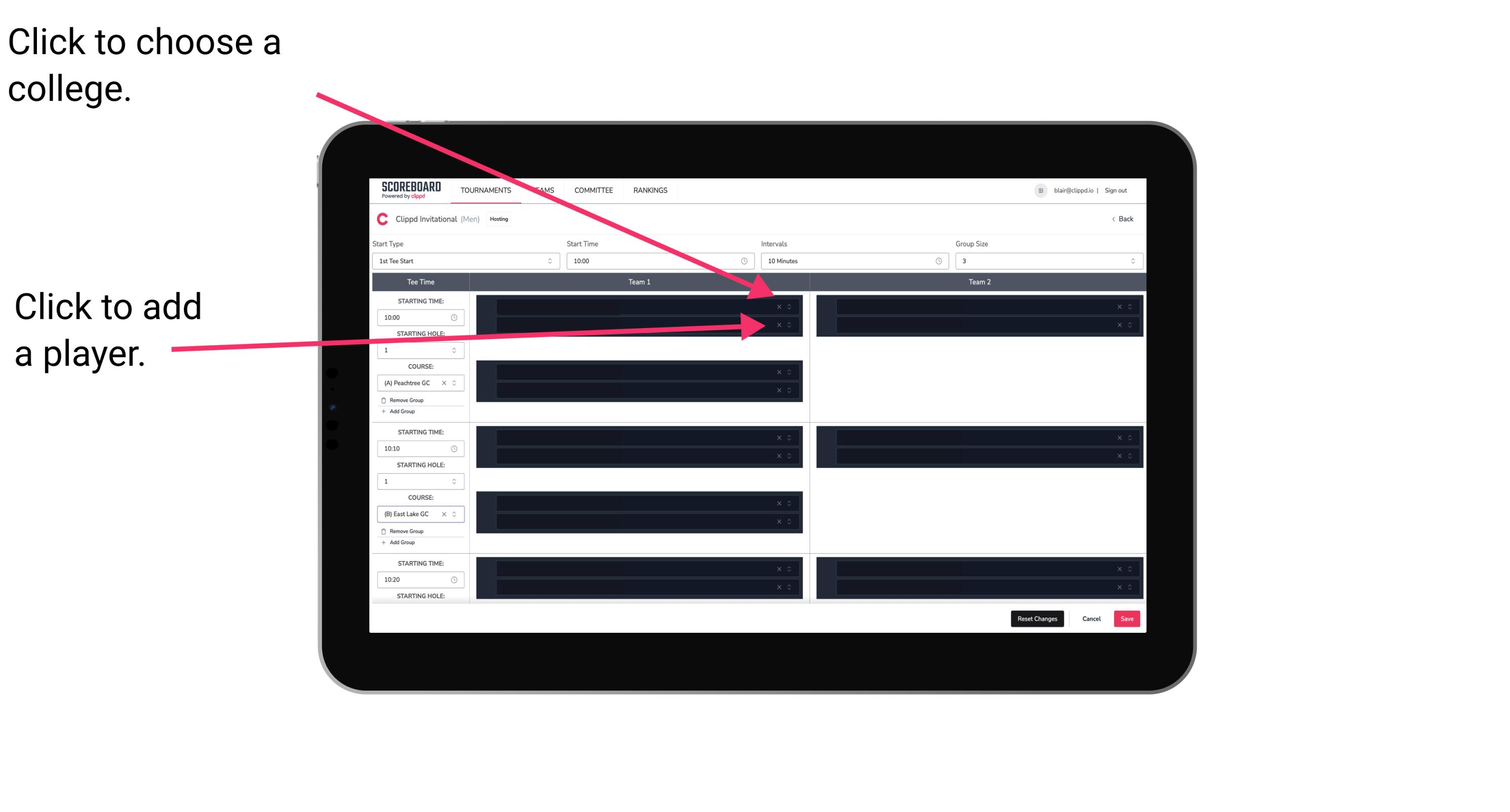Screen dimensions: 1510x812
Task: Click the X icon on Peachtree GC course tag
Action: click(446, 384)
